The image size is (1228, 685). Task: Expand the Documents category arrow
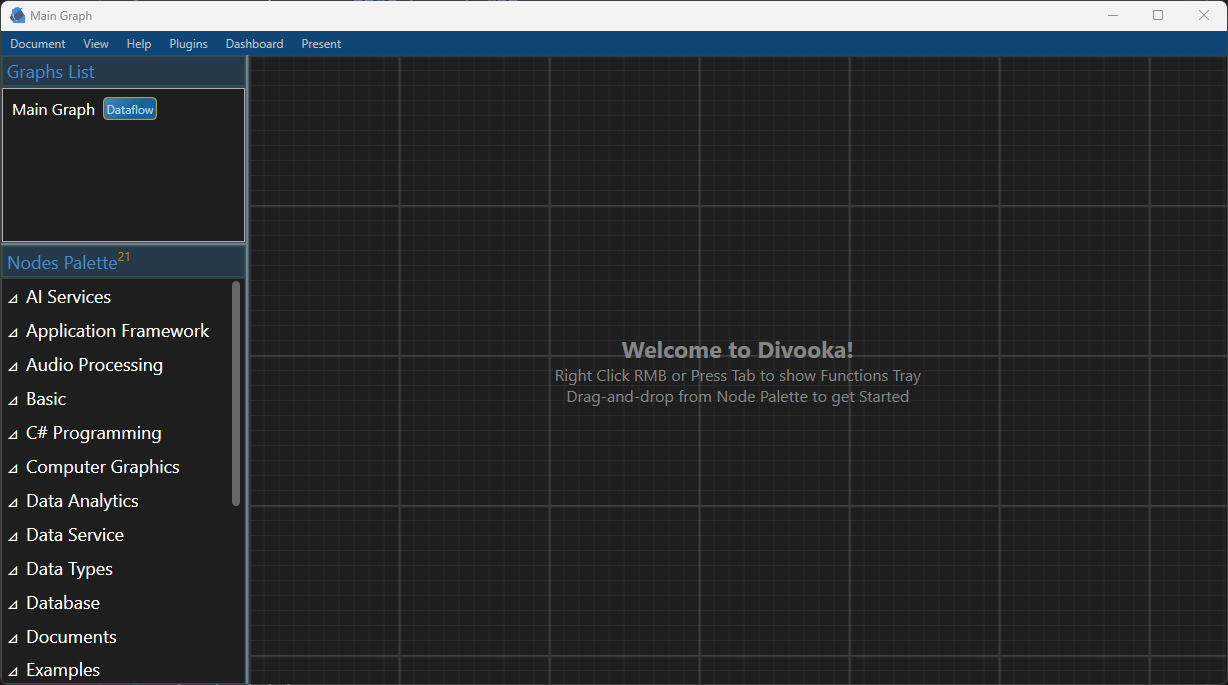[x=13, y=639]
